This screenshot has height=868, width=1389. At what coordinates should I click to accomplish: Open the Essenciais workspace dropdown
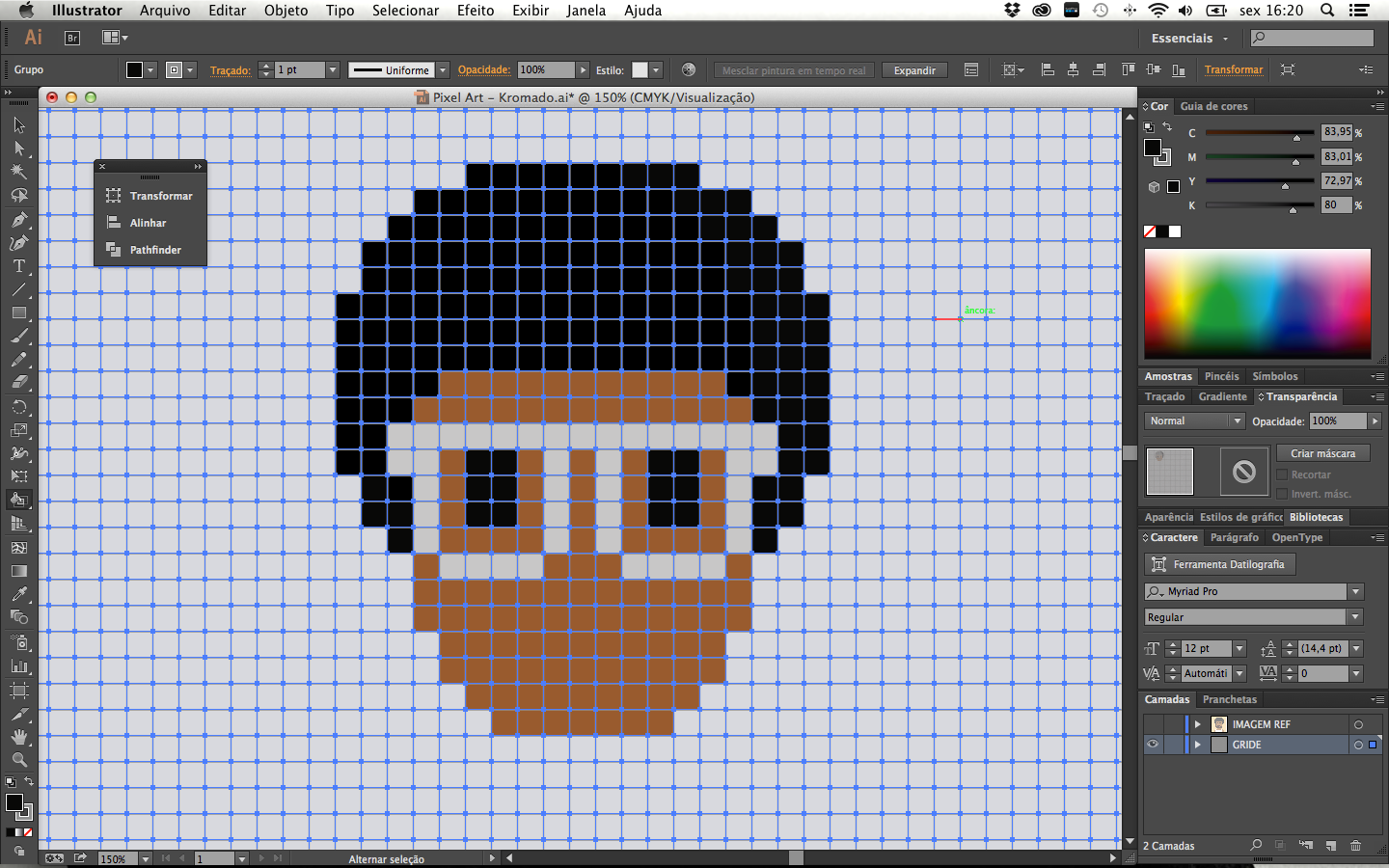pos(1190,39)
